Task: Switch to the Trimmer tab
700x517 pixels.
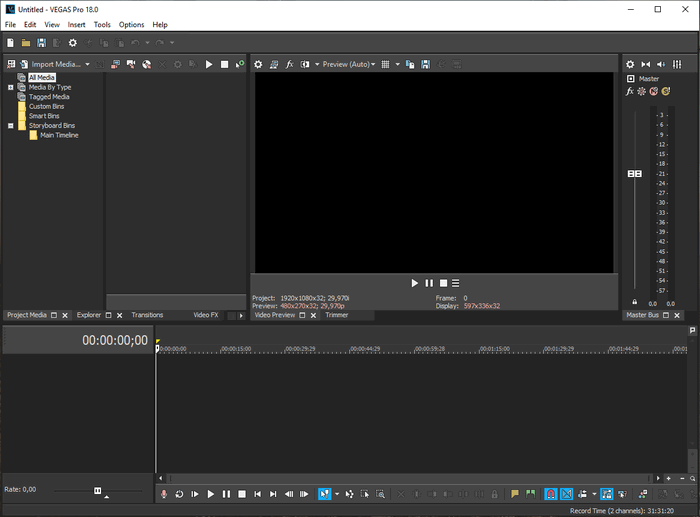Action: [x=337, y=315]
